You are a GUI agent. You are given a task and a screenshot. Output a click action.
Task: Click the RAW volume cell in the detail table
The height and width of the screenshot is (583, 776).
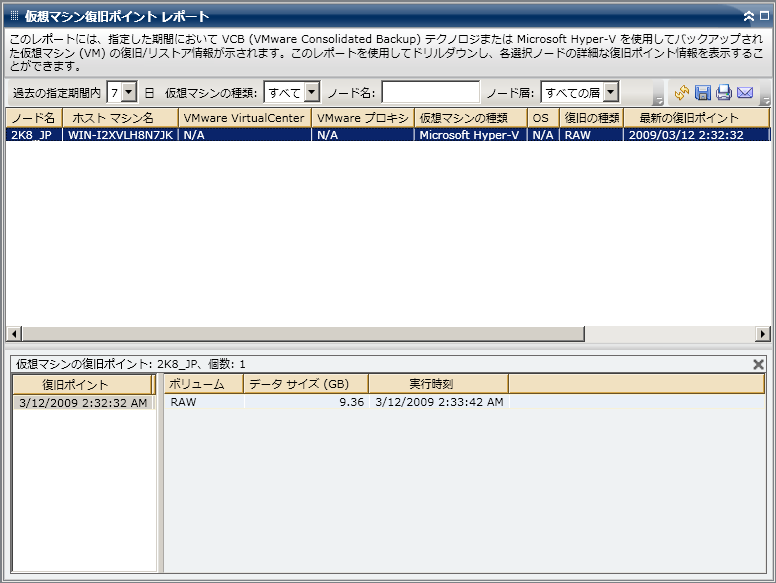(x=204, y=402)
